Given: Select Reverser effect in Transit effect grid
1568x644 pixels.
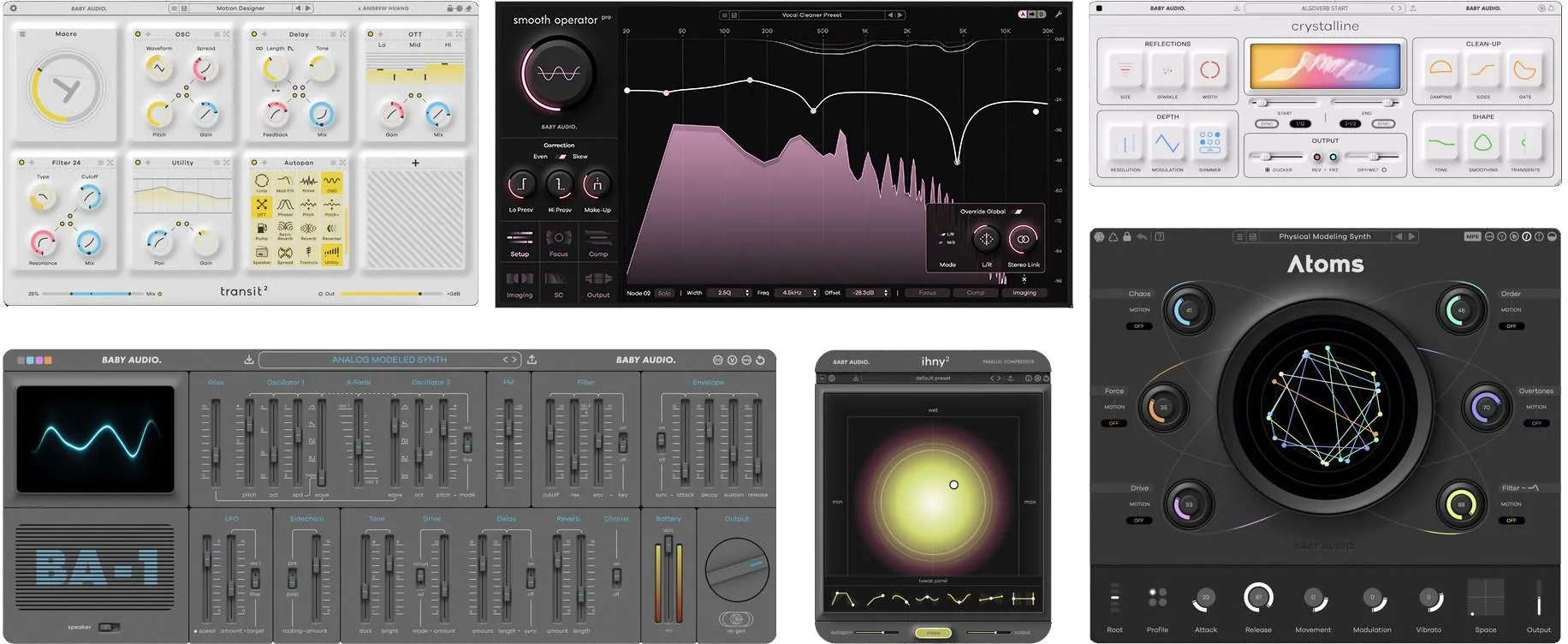Looking at the screenshot, I should (332, 230).
